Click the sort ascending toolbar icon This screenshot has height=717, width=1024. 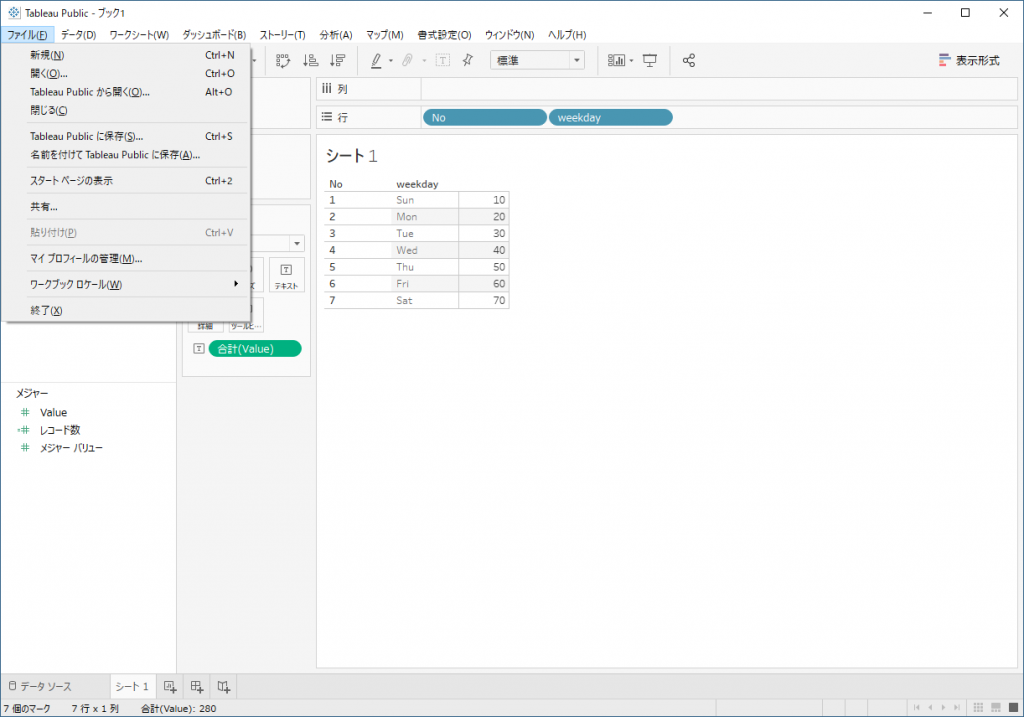pyautogui.click(x=310, y=60)
